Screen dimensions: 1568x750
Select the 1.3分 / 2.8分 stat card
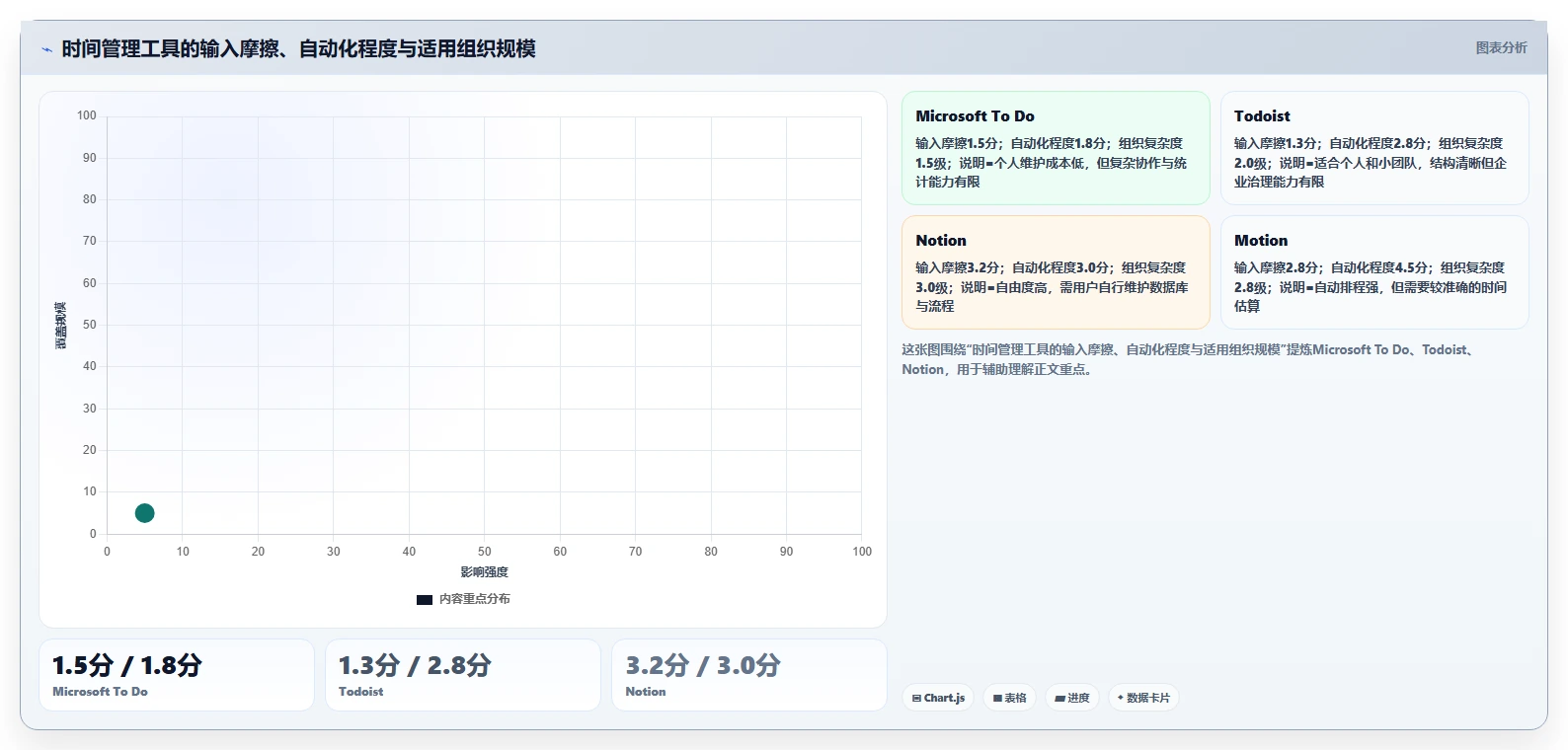[x=463, y=675]
